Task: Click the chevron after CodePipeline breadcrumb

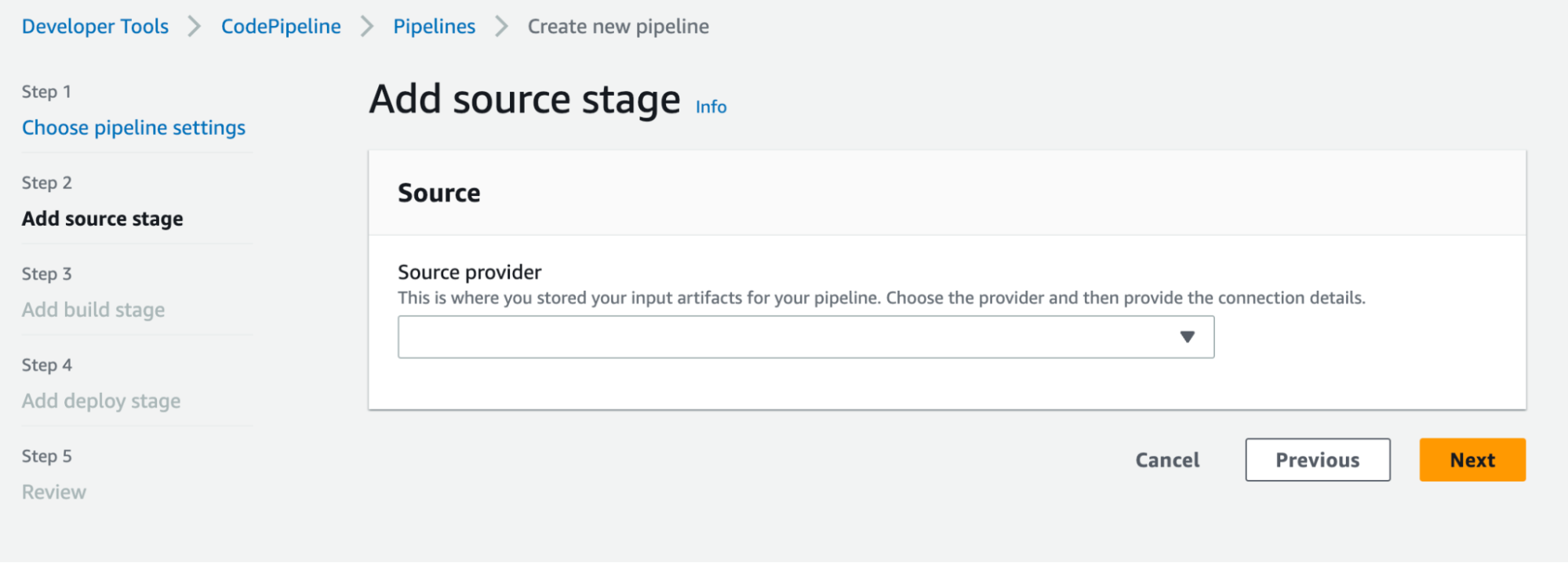Action: (367, 27)
